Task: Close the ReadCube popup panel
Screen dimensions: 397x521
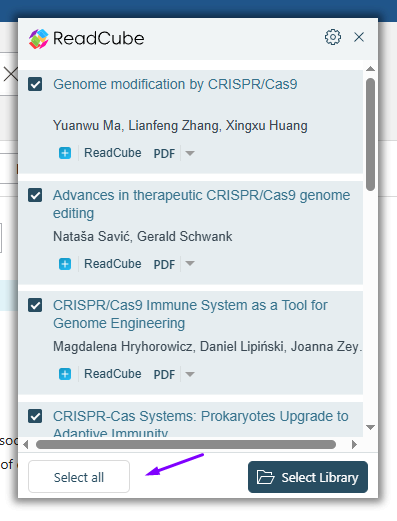Action: [x=359, y=37]
